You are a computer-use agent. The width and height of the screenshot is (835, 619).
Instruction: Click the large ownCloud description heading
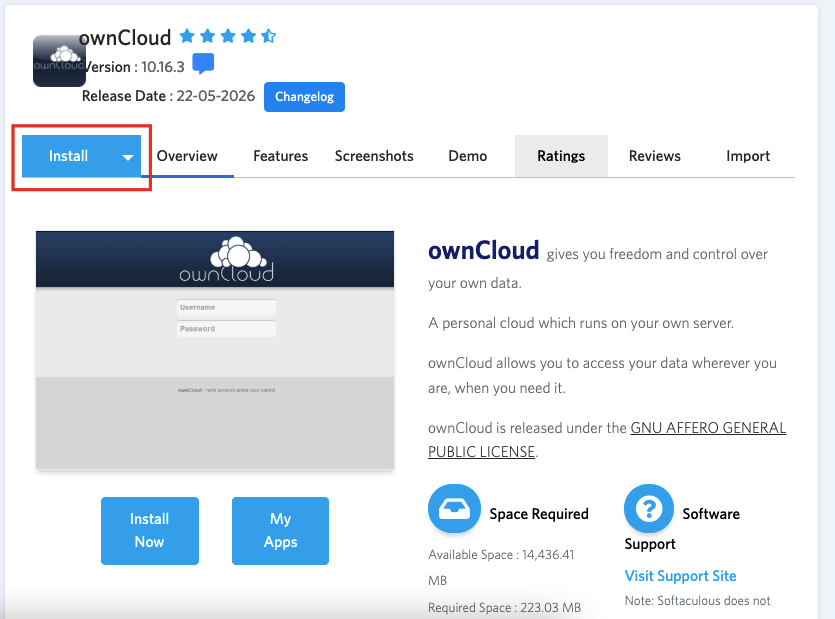484,250
